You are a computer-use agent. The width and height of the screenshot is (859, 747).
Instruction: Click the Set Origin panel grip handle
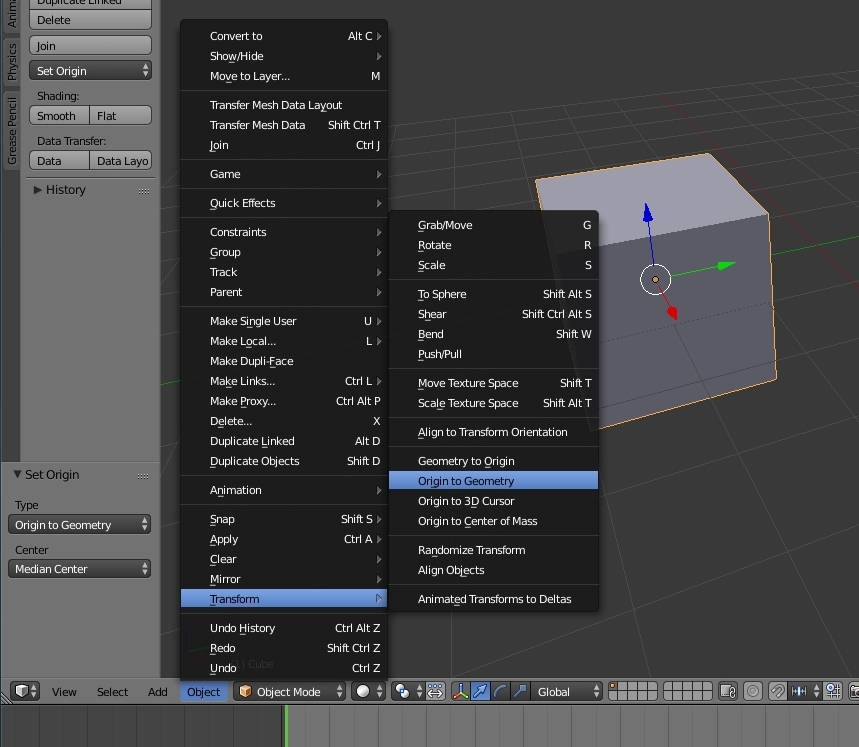[143, 476]
